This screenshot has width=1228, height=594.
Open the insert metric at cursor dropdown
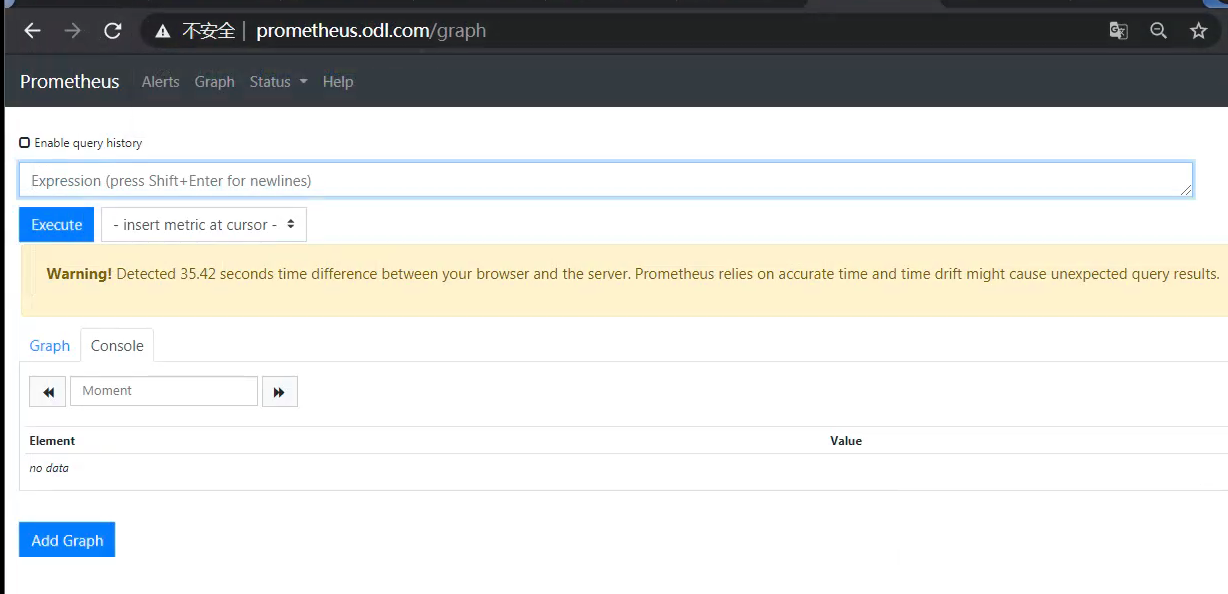pos(204,225)
